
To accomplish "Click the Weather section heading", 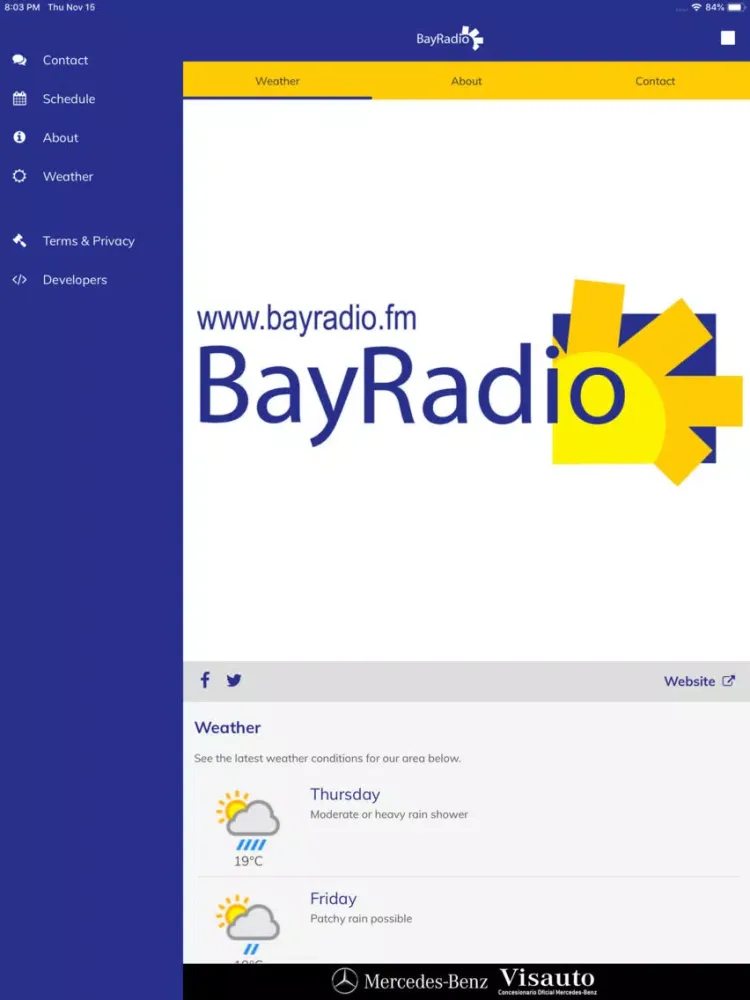I will click(x=228, y=728).
